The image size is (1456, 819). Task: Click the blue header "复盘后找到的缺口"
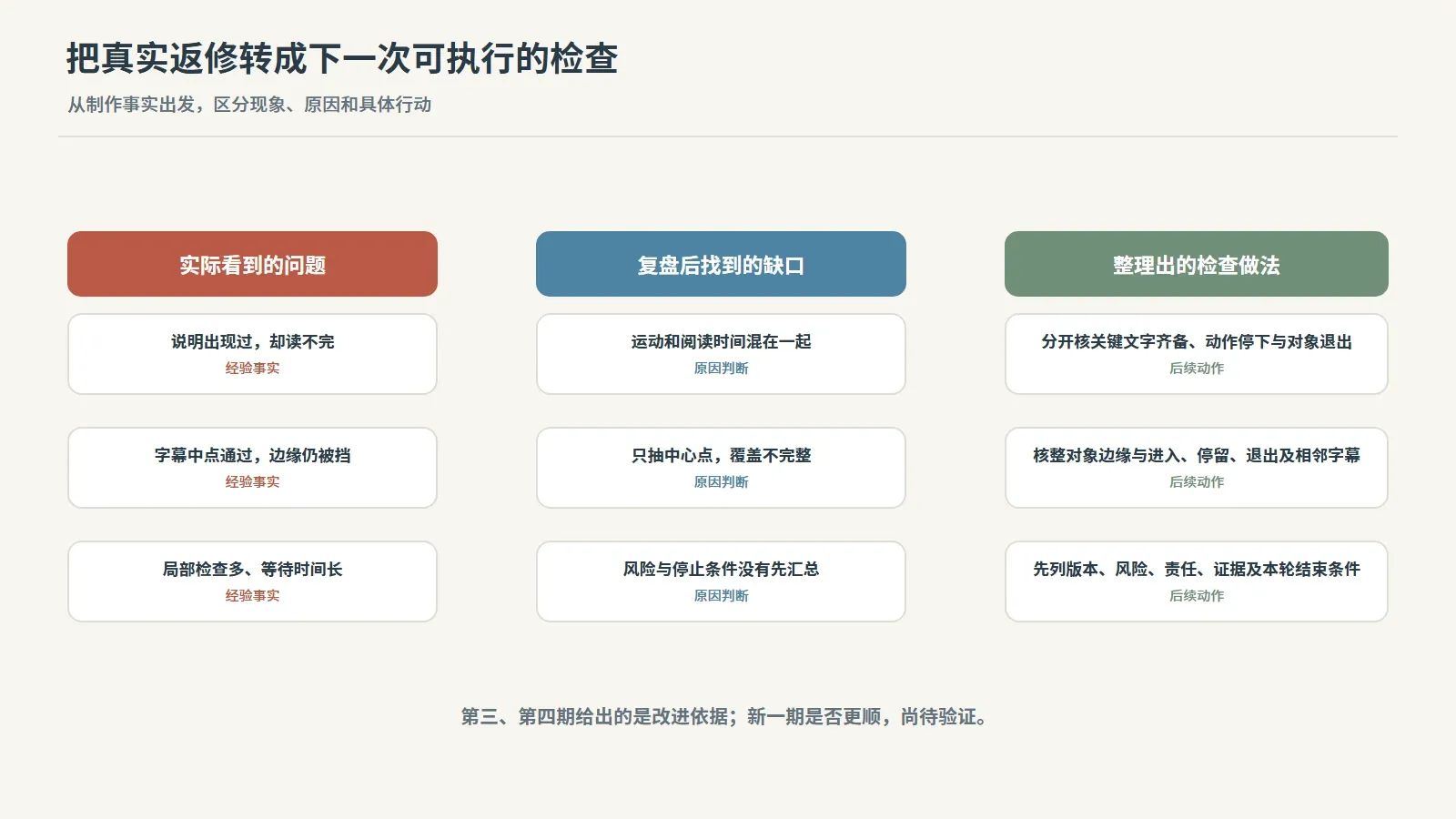pos(721,264)
